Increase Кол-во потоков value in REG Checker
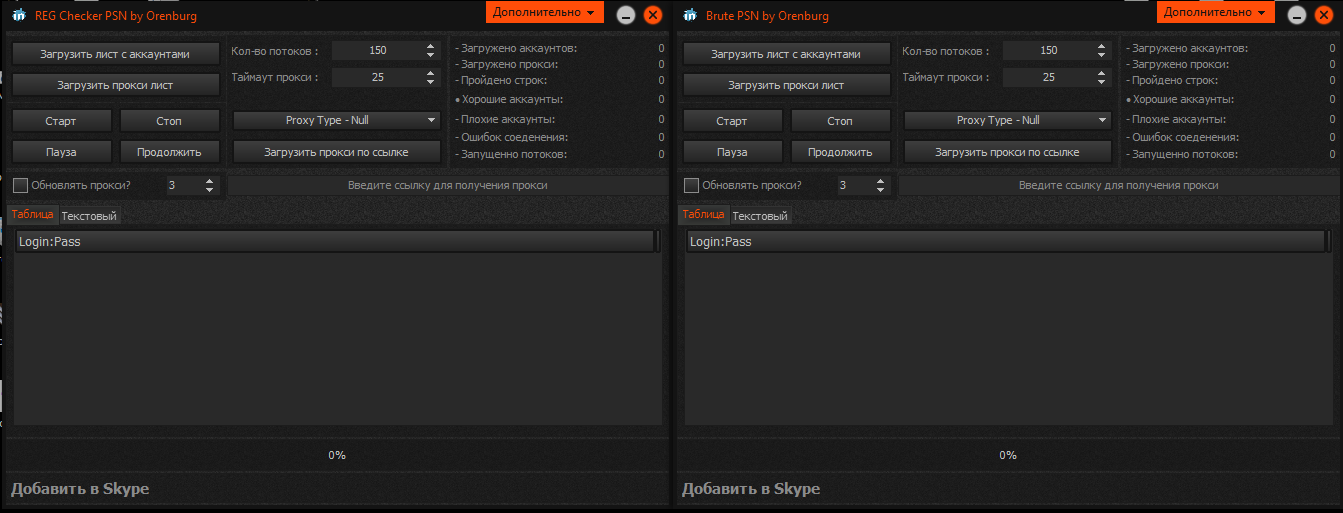Image resolution: width=1343 pixels, height=513 pixels. [430, 46]
